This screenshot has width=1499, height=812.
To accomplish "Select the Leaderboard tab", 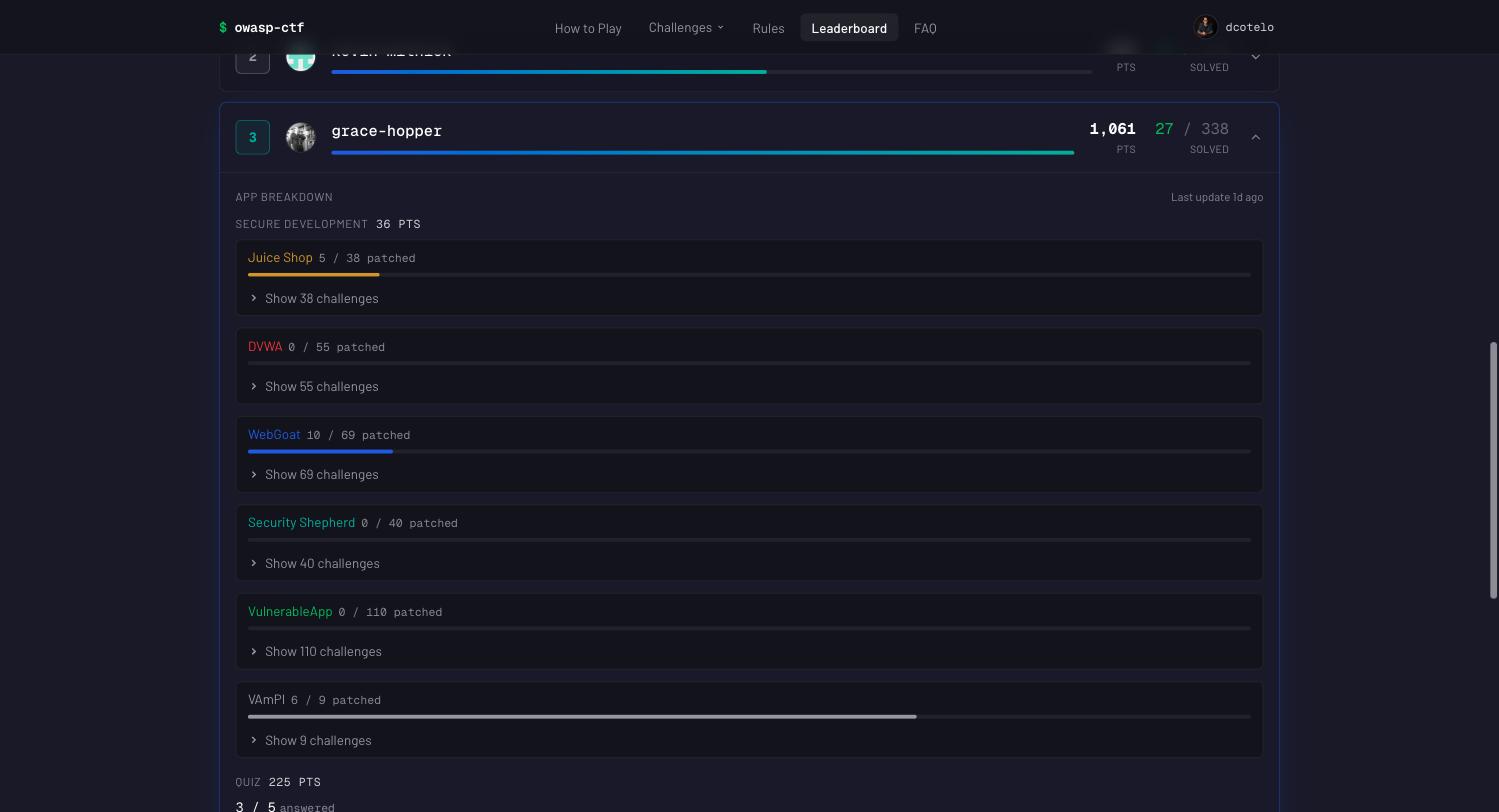I will point(849,28).
